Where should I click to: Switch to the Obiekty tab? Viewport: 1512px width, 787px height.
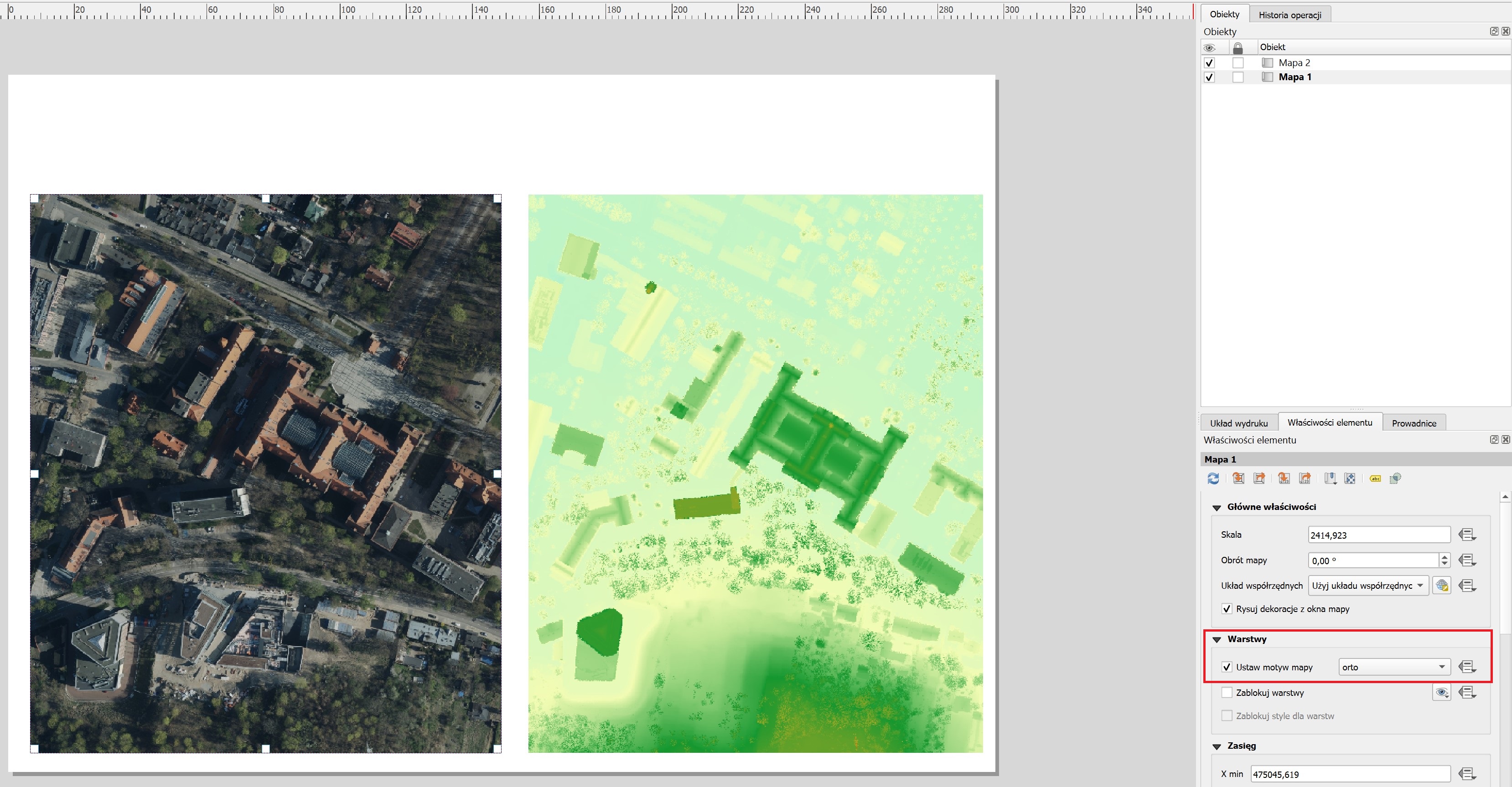click(1224, 14)
